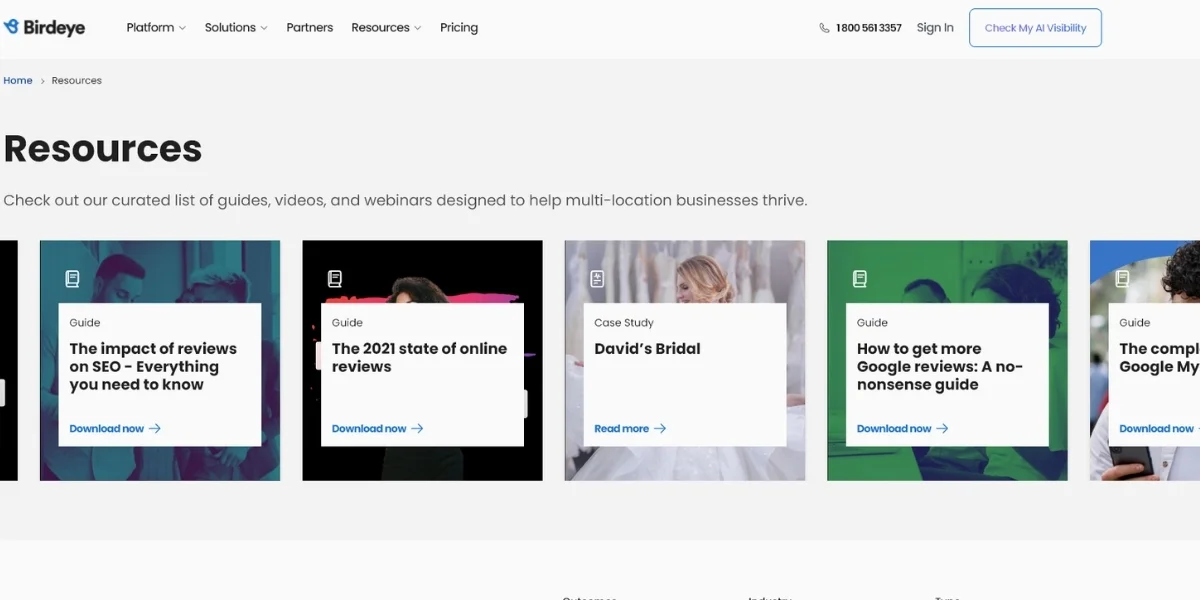
Task: Open How to get more Google reviews title
Action: [939, 367]
